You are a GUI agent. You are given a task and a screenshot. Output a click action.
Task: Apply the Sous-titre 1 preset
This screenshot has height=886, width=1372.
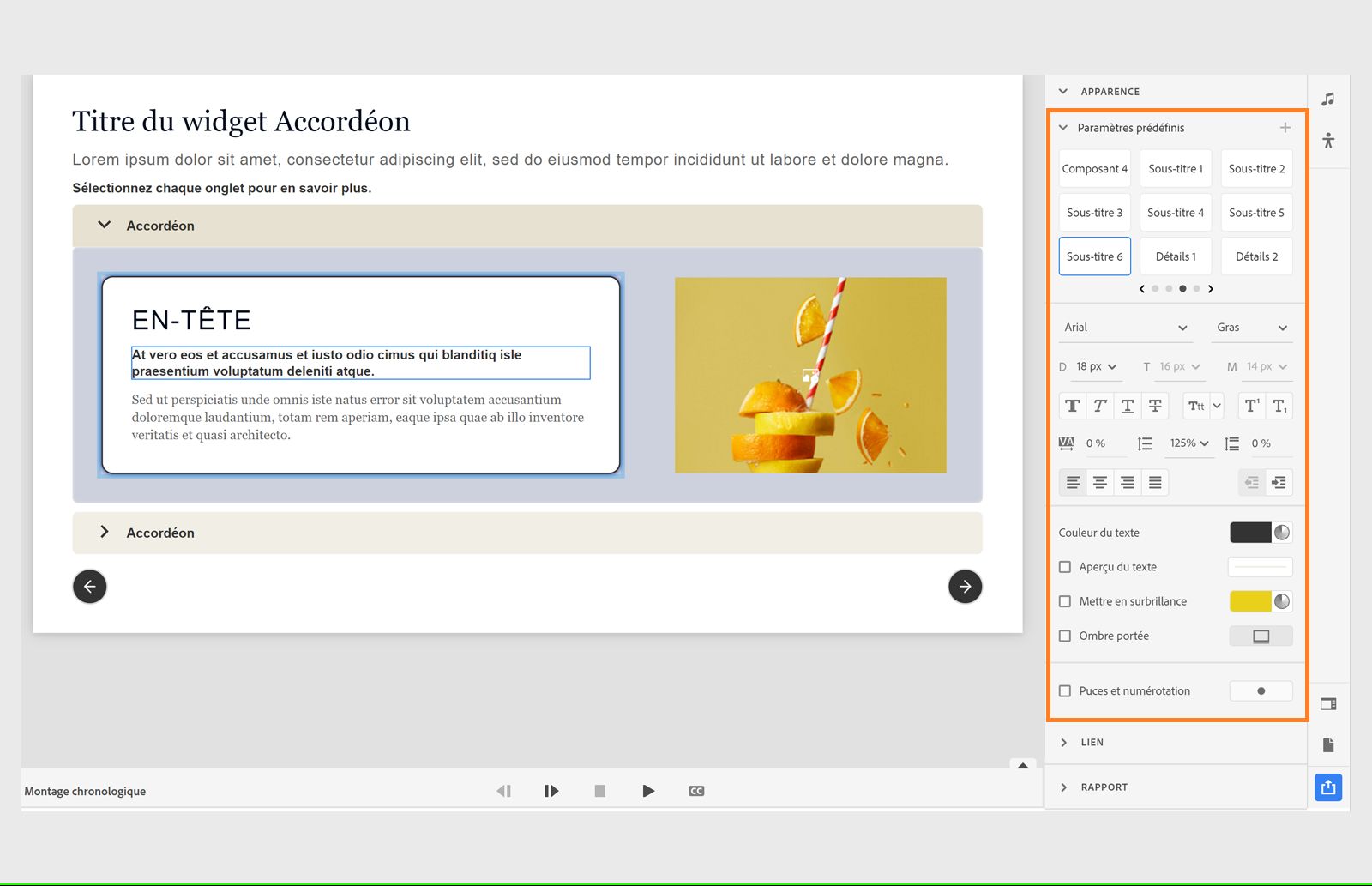coord(1176,169)
